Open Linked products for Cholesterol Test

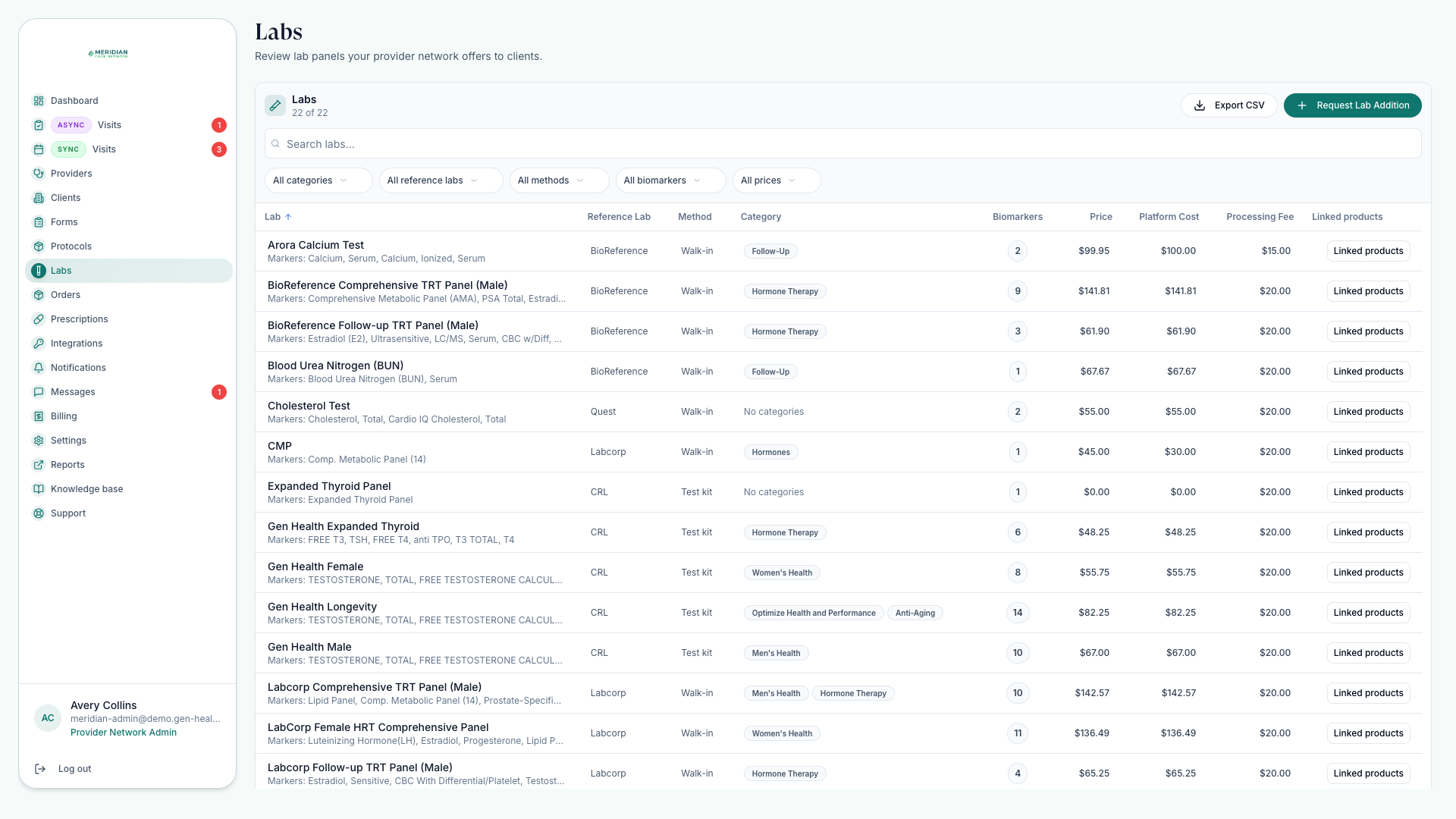(x=1368, y=412)
